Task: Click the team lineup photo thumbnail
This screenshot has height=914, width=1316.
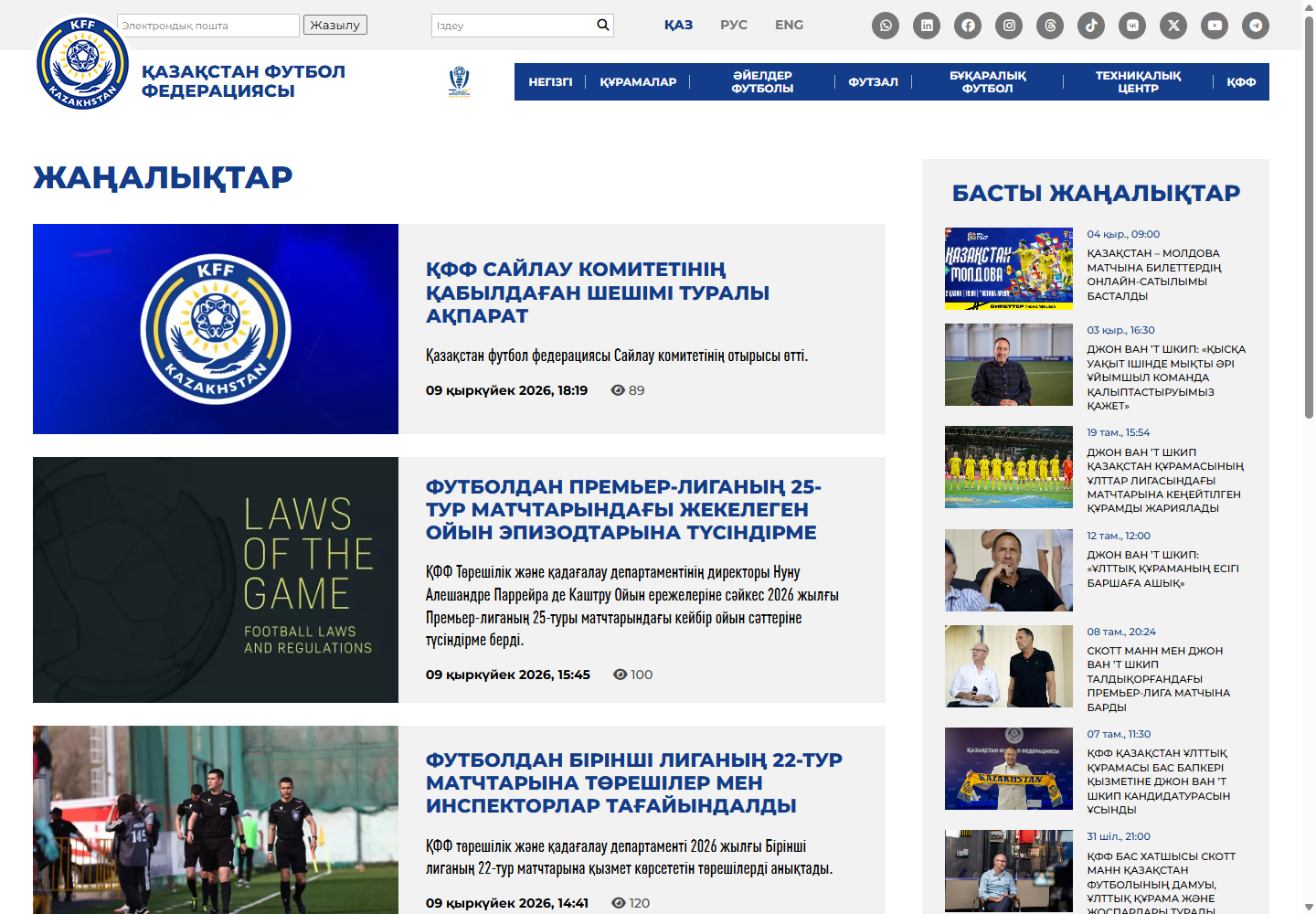Action: [x=1009, y=467]
